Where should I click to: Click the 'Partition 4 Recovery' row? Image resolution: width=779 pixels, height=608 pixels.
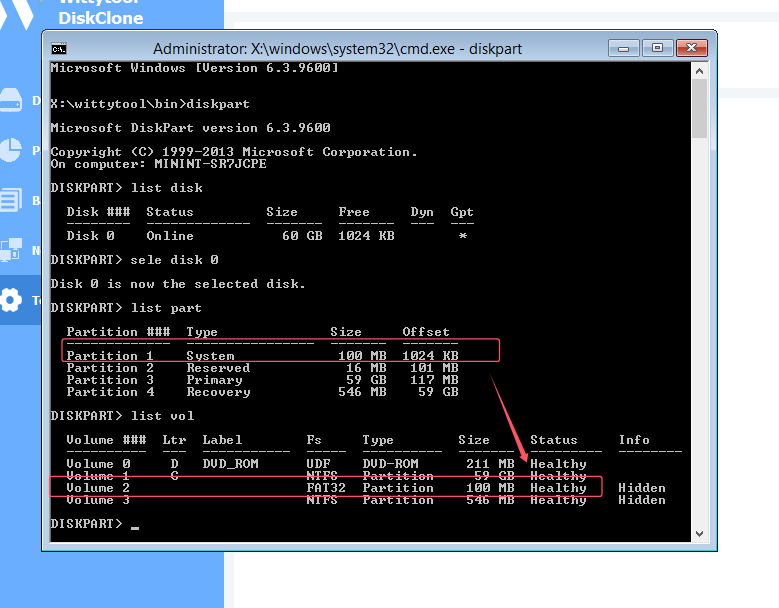(x=262, y=391)
